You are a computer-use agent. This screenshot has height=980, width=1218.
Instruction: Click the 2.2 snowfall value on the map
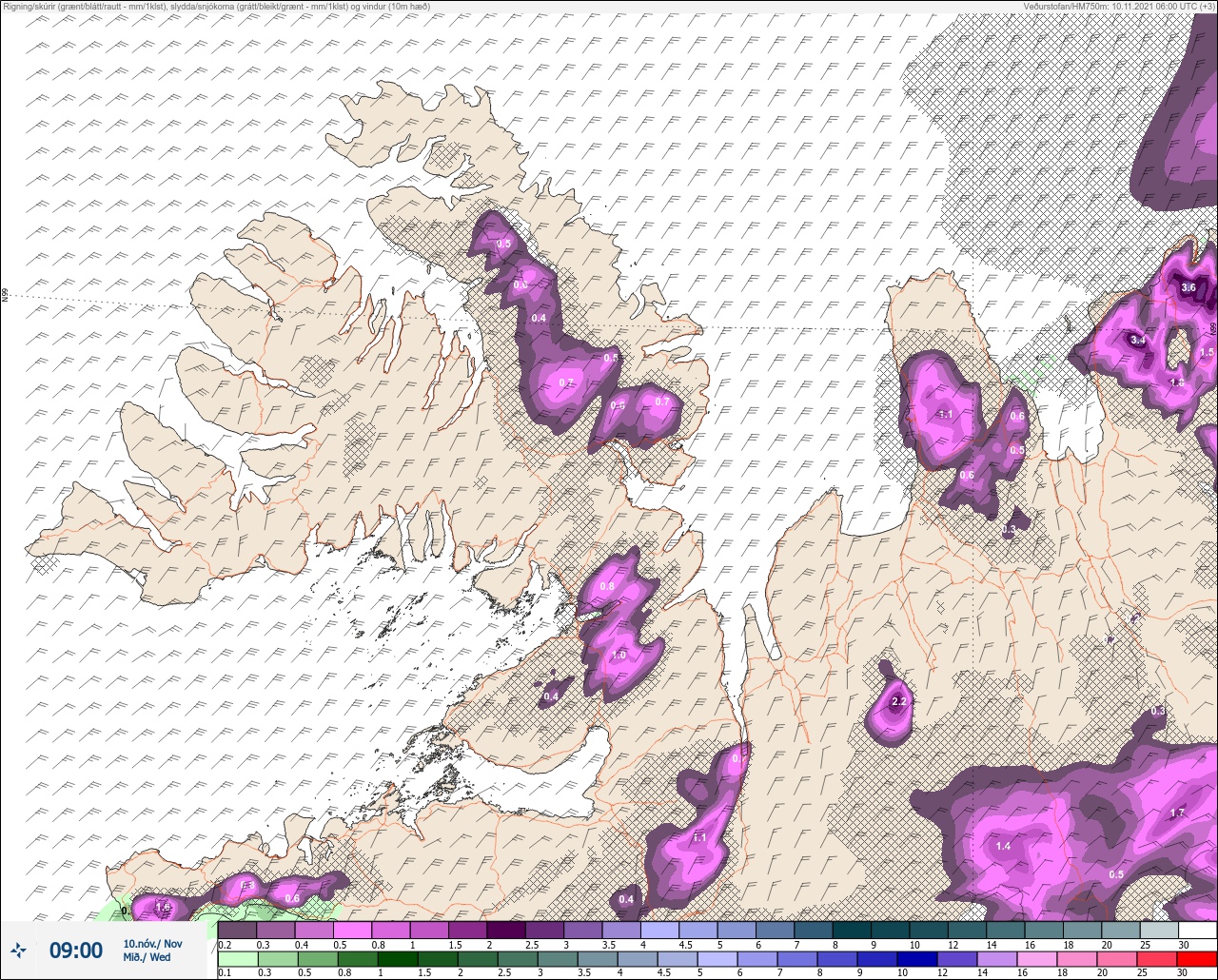(900, 702)
